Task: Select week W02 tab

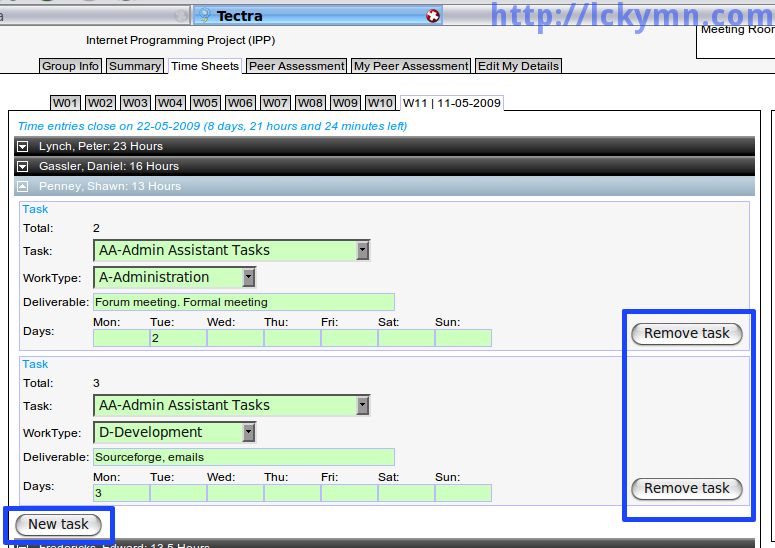Action: point(100,103)
